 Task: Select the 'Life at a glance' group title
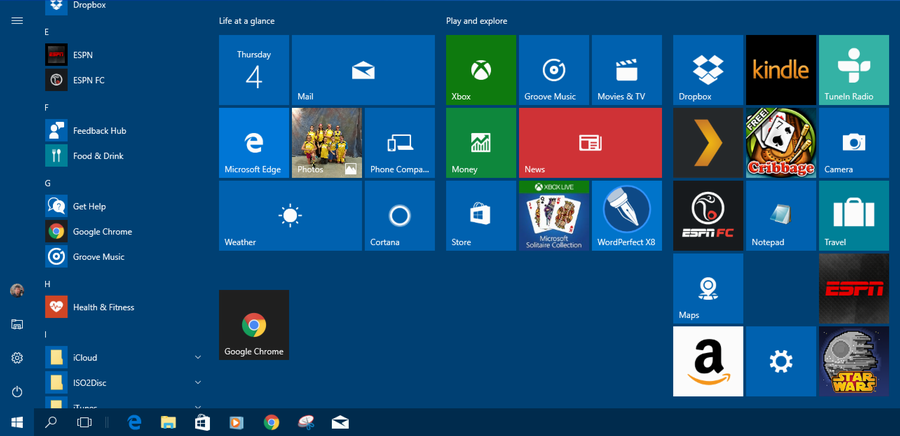pos(247,21)
